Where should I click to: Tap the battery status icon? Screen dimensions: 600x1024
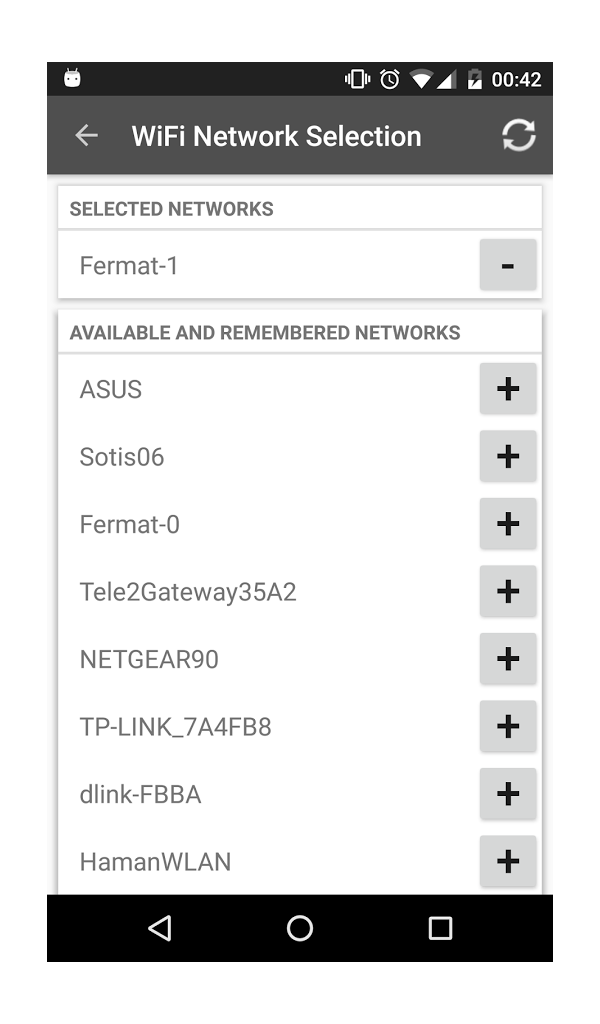(474, 79)
